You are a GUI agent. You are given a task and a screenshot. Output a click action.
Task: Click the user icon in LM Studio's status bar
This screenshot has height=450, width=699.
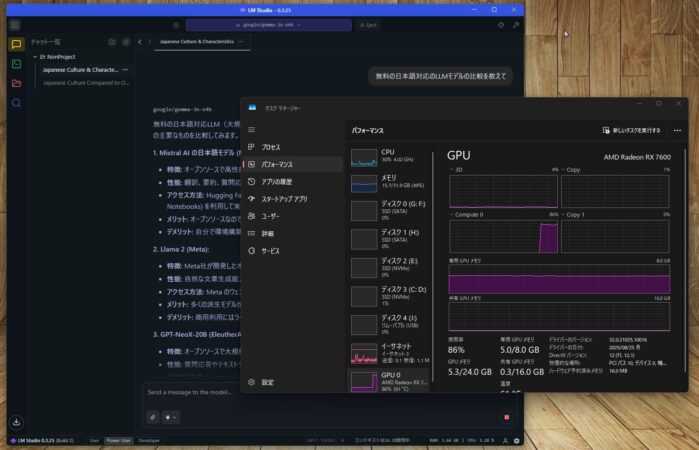tap(506, 441)
